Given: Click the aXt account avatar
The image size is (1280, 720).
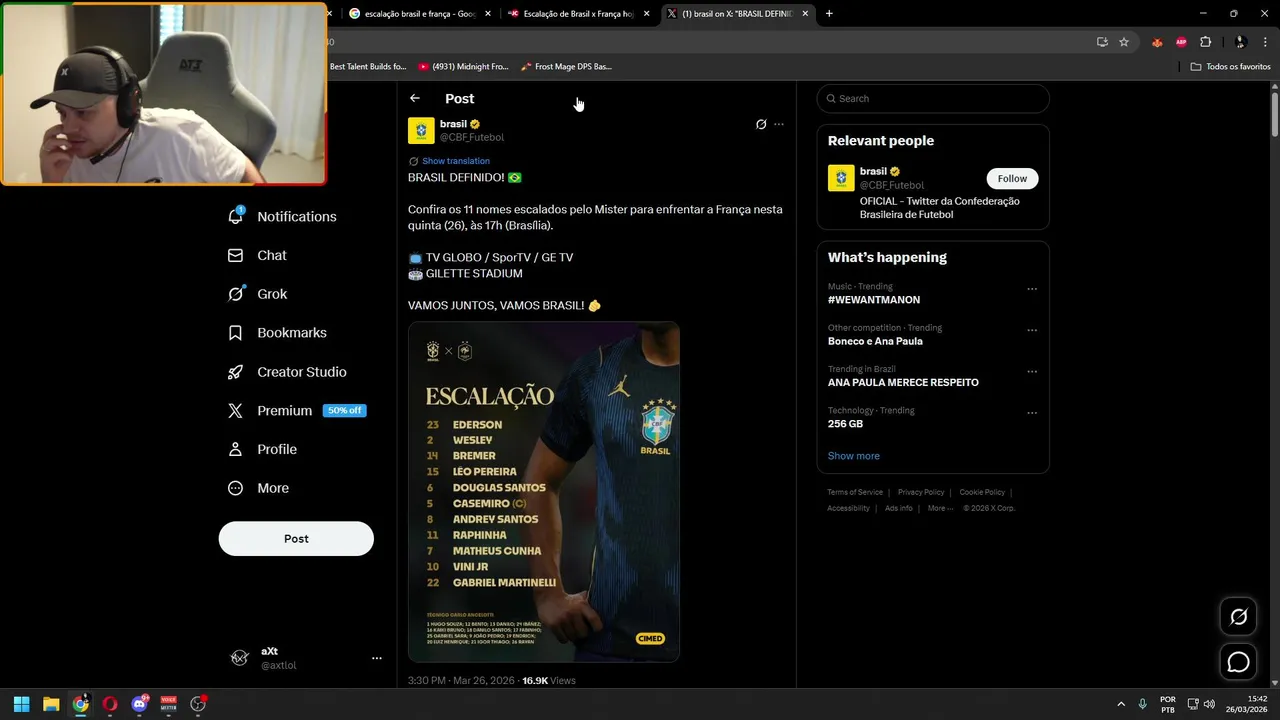Looking at the screenshot, I should [240, 658].
